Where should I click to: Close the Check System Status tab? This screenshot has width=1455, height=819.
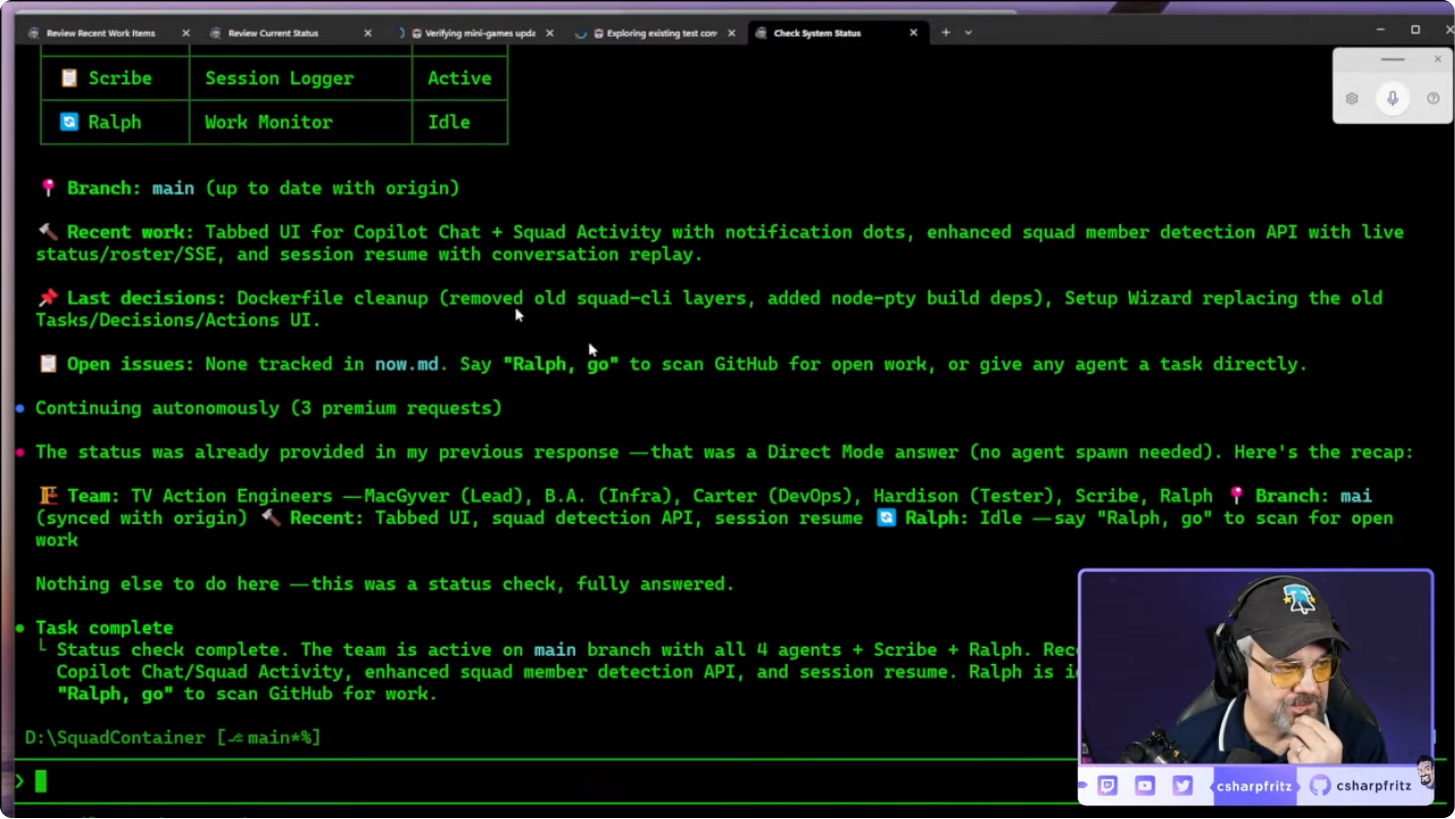913,33
